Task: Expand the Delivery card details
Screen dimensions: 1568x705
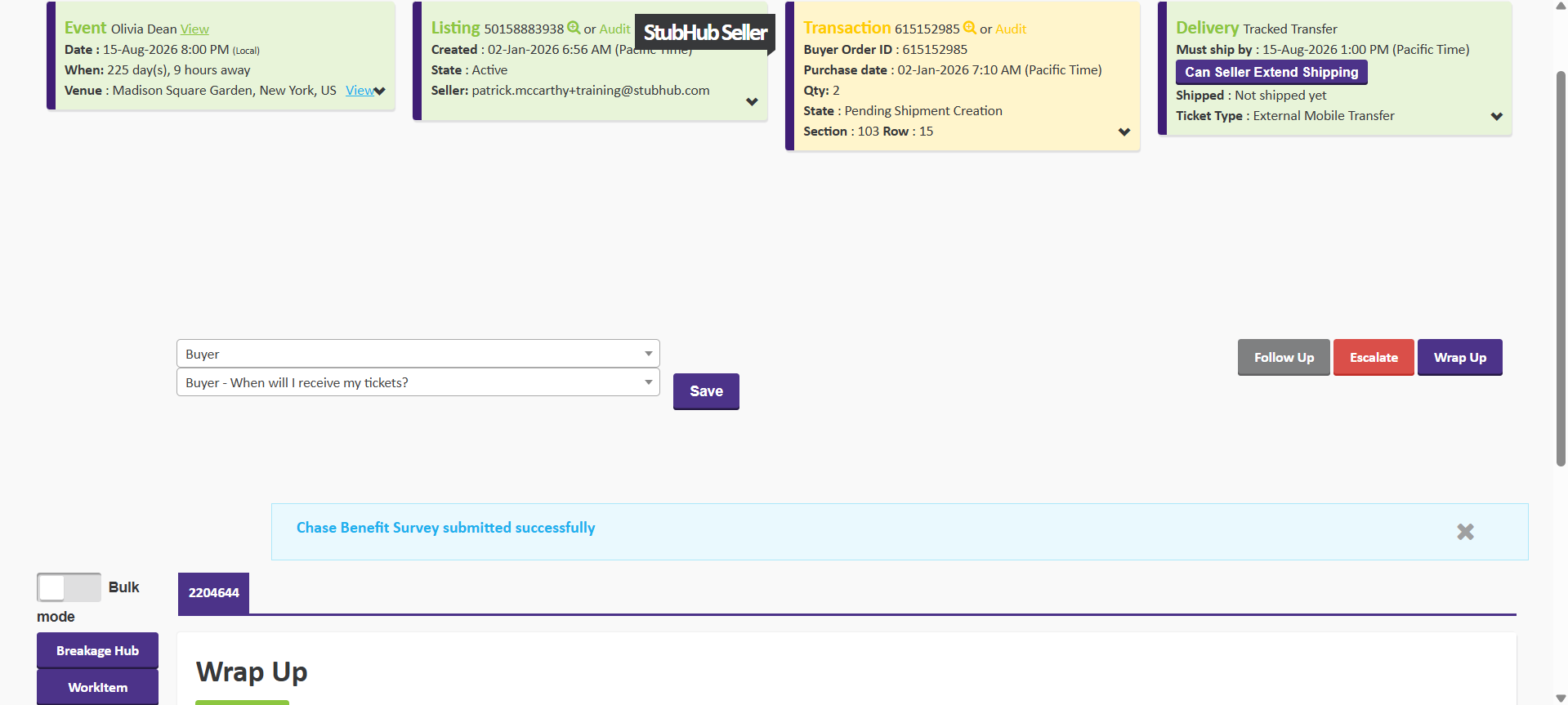Action: pyautogui.click(x=1496, y=117)
